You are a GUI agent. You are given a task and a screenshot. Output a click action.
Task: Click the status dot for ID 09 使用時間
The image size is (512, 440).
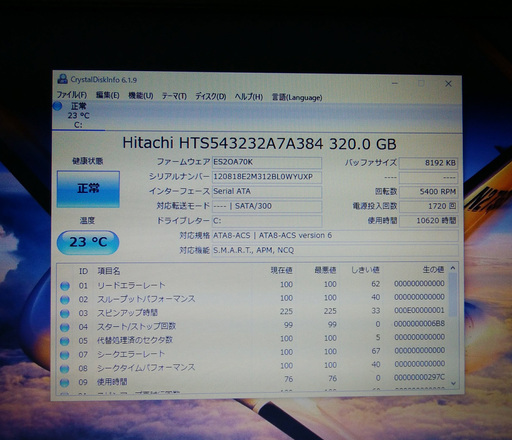click(x=65, y=382)
